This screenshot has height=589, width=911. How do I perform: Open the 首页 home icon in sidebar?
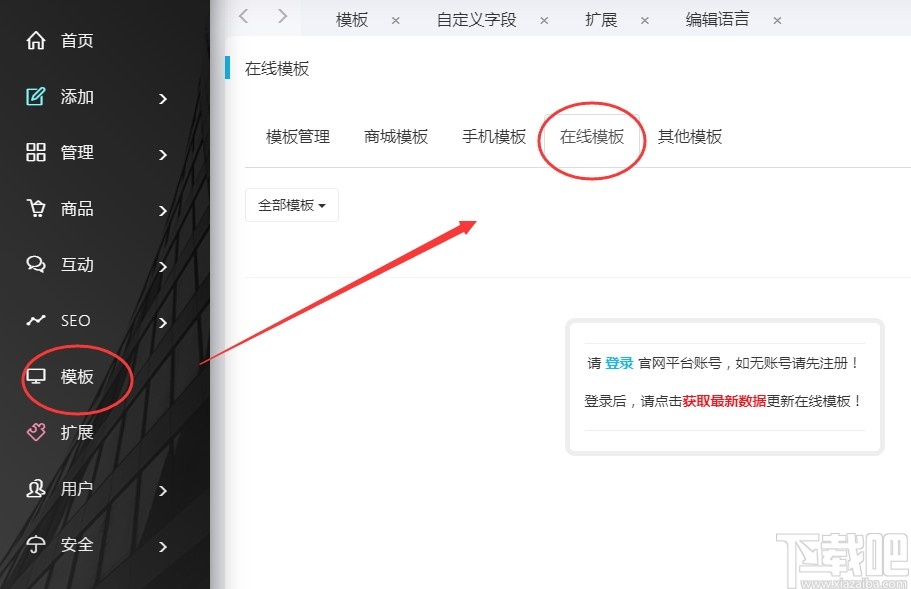[x=35, y=40]
